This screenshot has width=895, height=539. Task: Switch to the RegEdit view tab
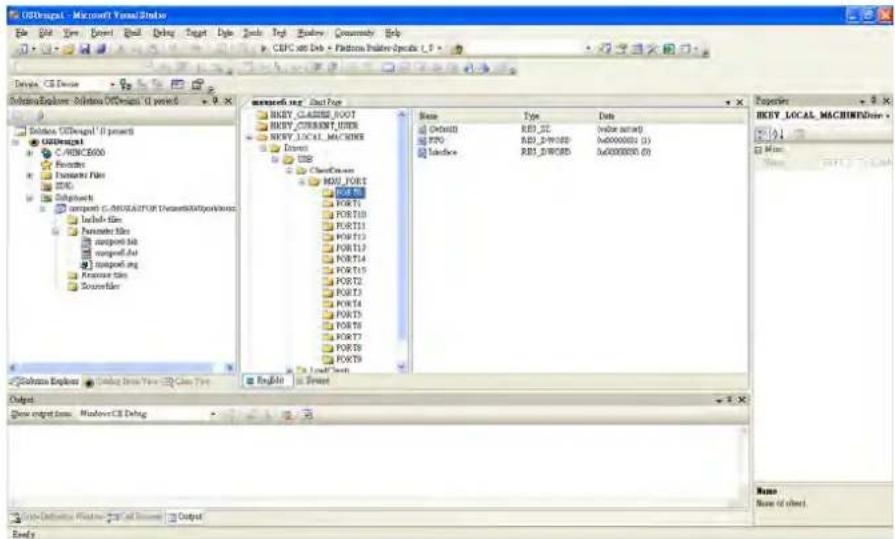tap(267, 380)
